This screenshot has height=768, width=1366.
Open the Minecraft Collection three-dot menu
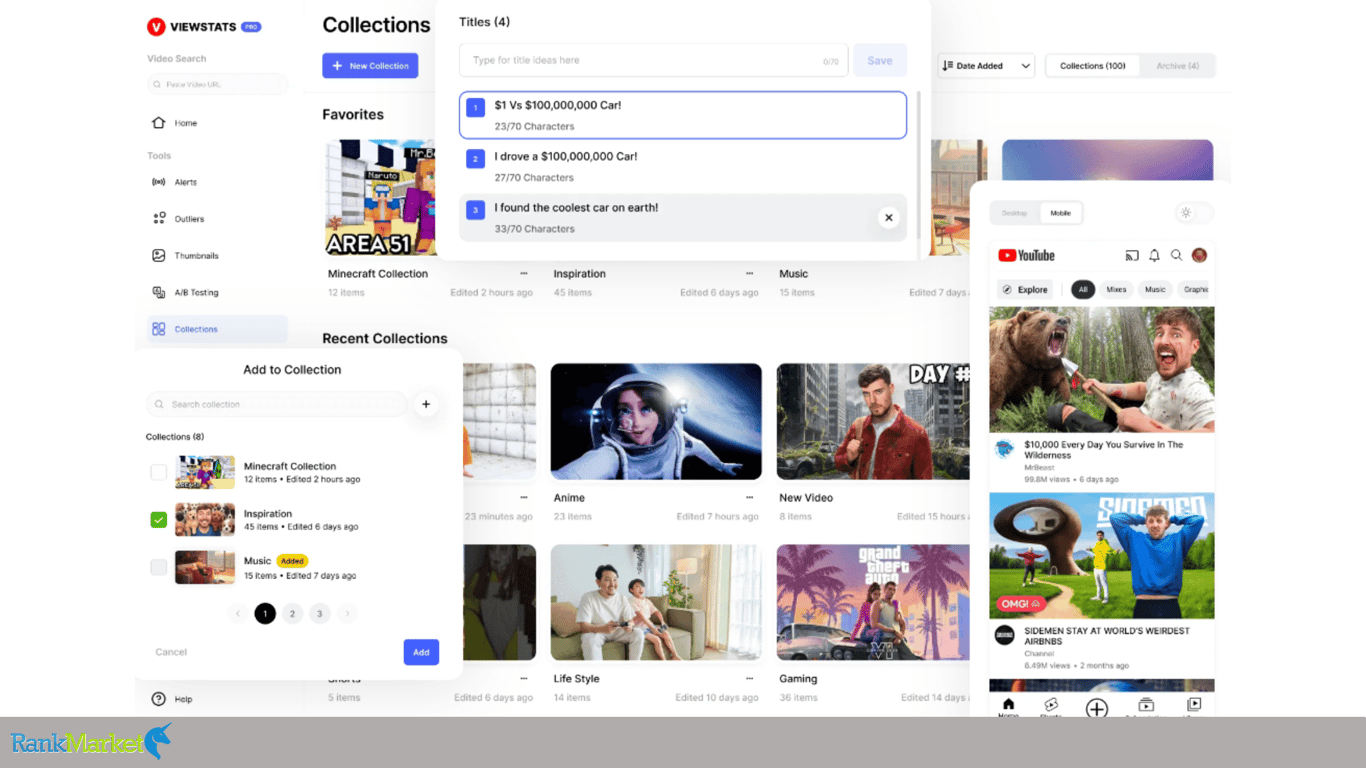click(x=523, y=273)
